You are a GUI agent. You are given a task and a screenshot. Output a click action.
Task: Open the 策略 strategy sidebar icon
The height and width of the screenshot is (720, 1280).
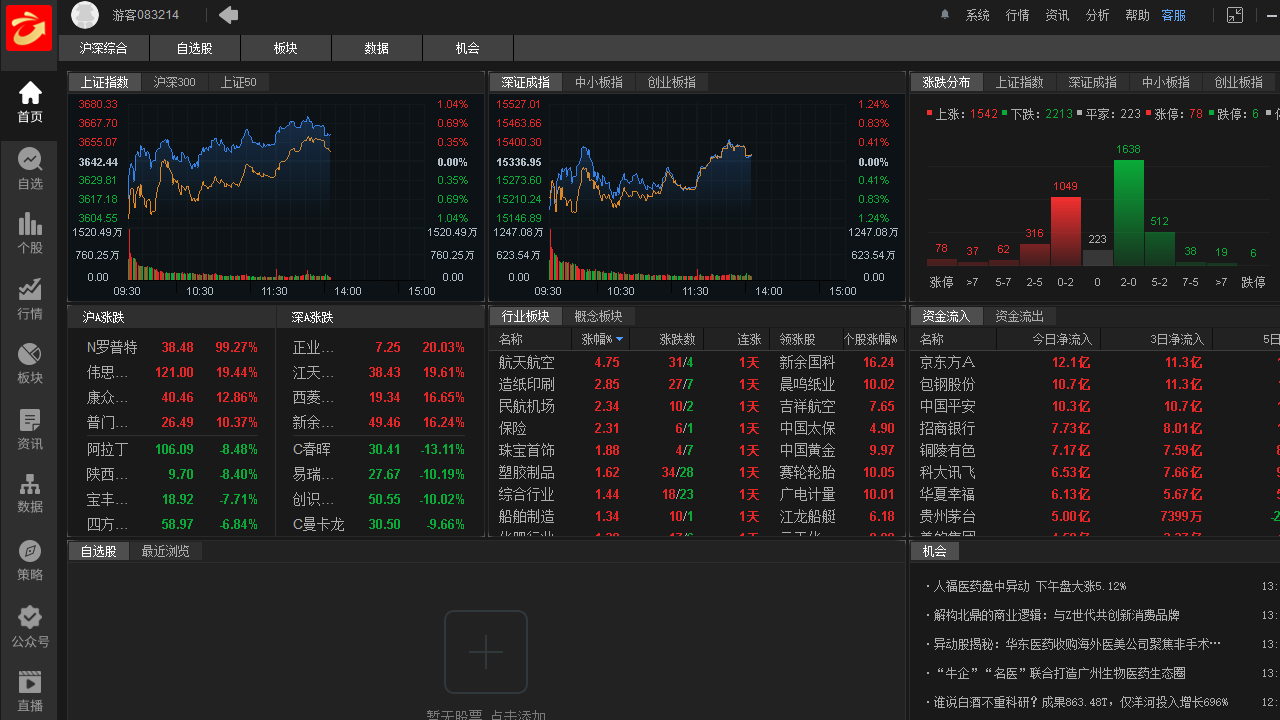click(30, 560)
